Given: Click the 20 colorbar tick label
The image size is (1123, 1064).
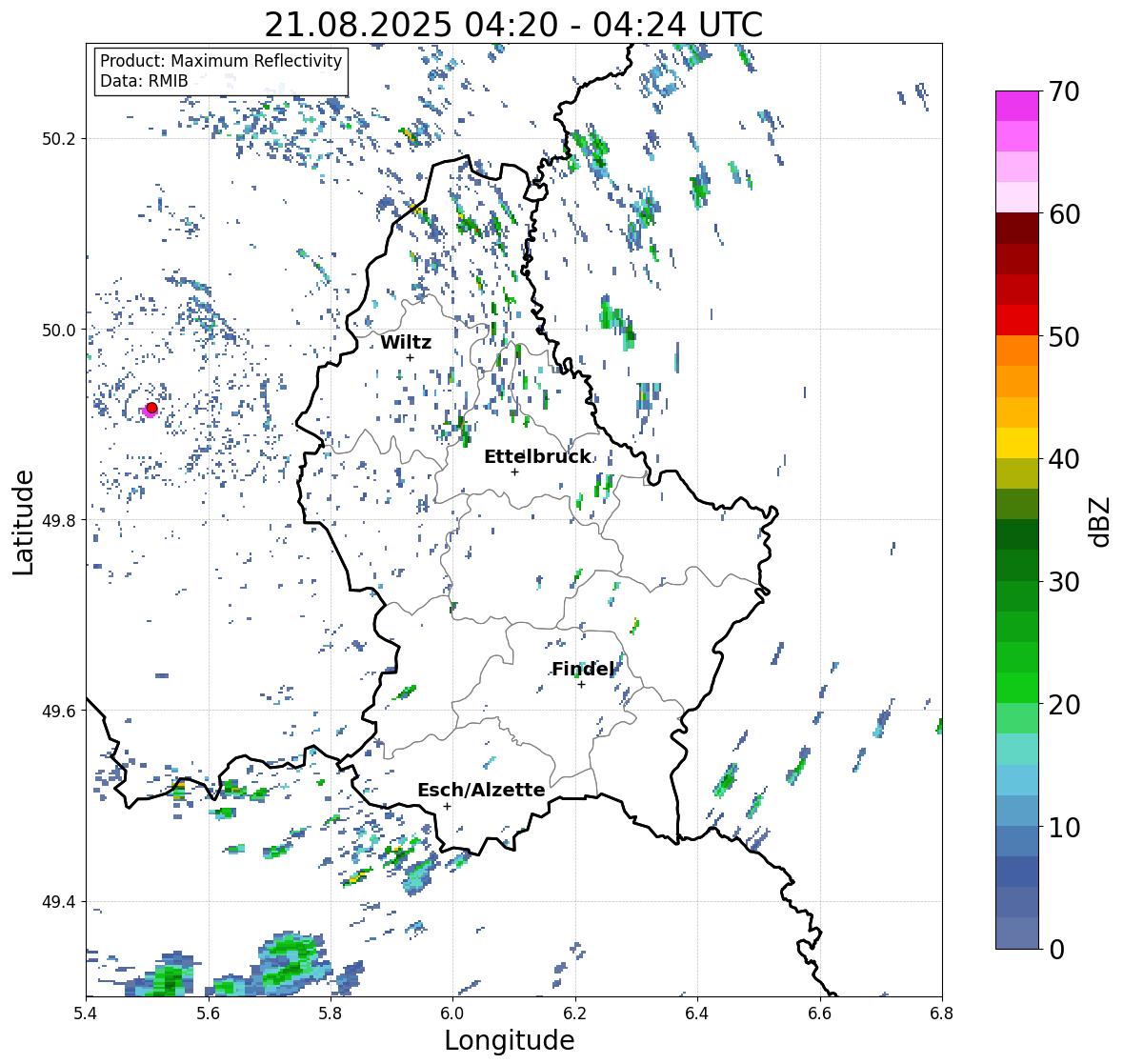Looking at the screenshot, I should [x=1064, y=705].
